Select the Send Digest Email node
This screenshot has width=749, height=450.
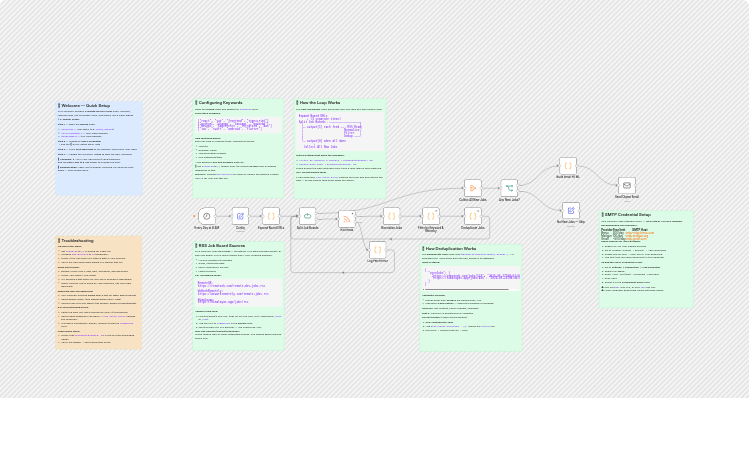[627, 185]
